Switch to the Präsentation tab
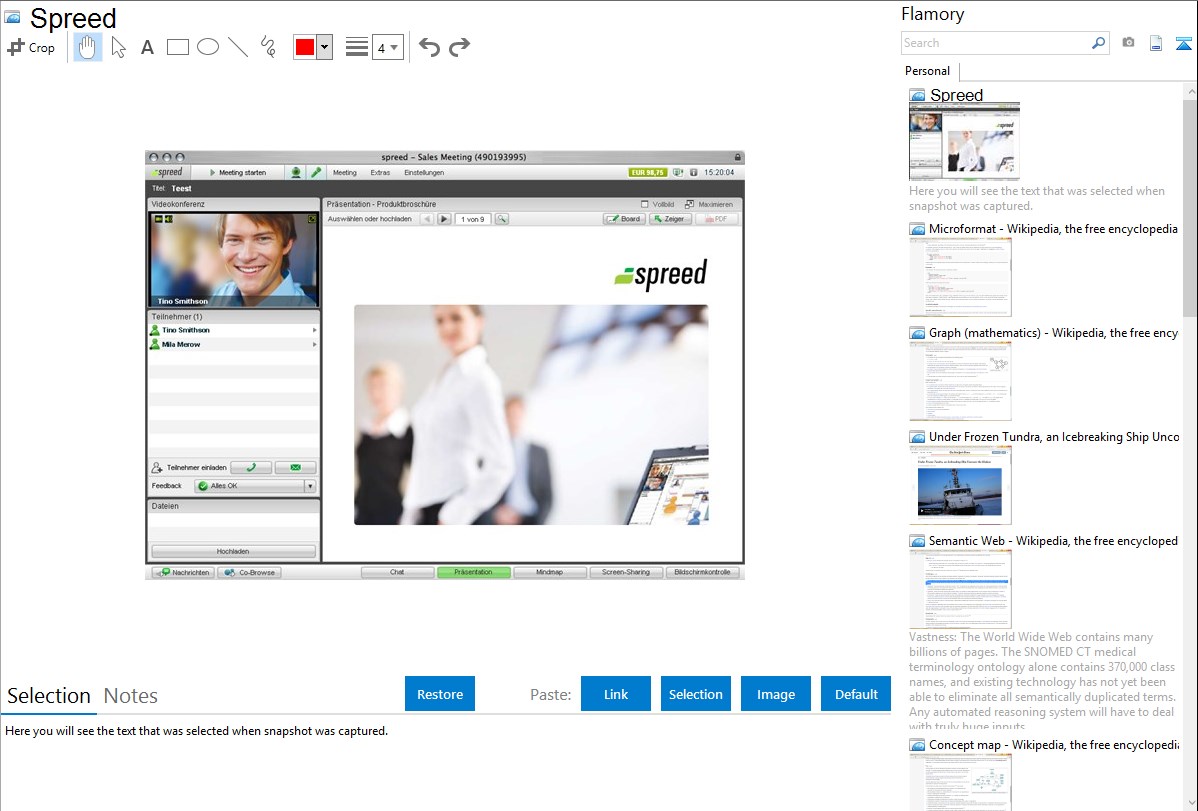This screenshot has width=1198, height=811. 474,573
